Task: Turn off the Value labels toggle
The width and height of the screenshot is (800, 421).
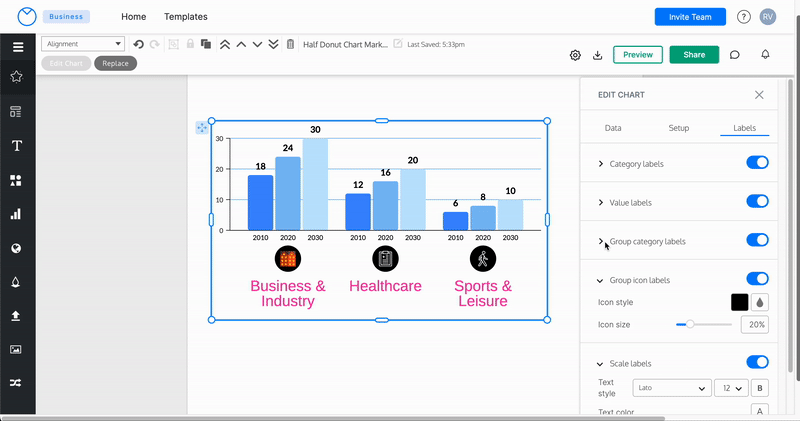Action: [757, 202]
